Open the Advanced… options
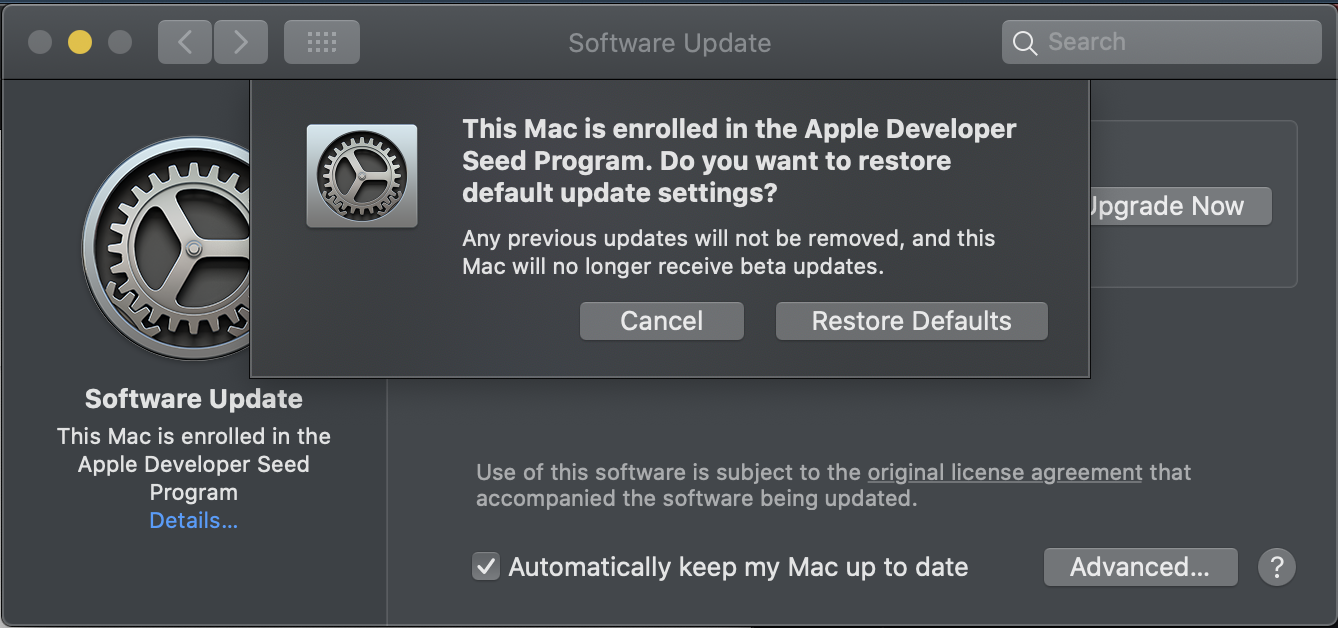 [x=1140, y=567]
